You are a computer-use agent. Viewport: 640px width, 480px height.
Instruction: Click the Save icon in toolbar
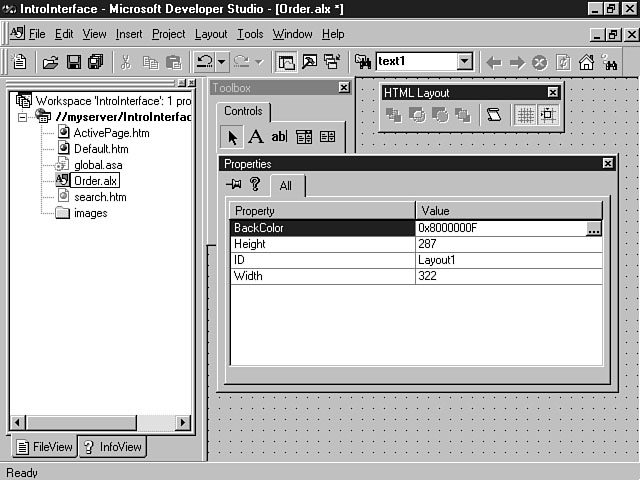(73, 62)
